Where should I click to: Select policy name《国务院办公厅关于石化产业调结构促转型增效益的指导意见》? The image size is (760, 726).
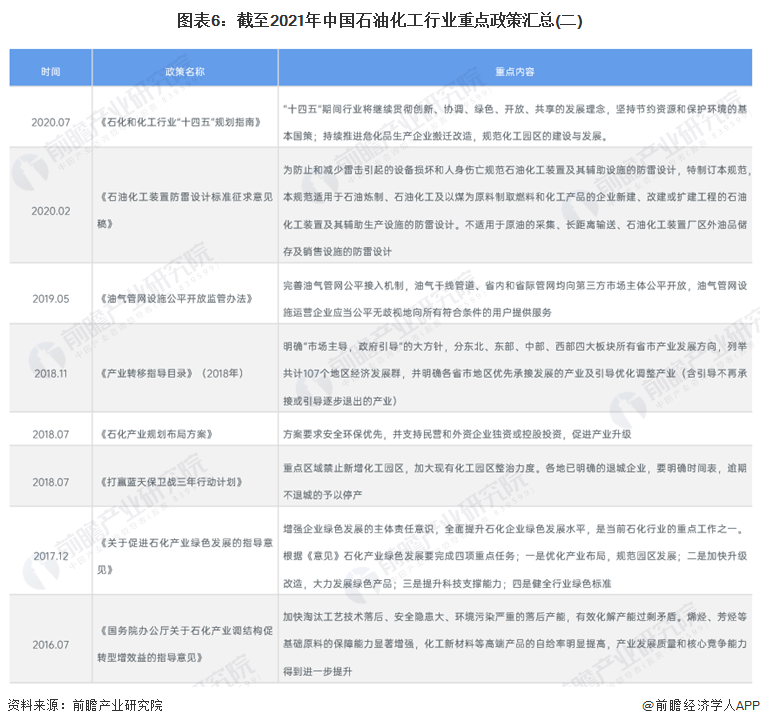(185, 644)
